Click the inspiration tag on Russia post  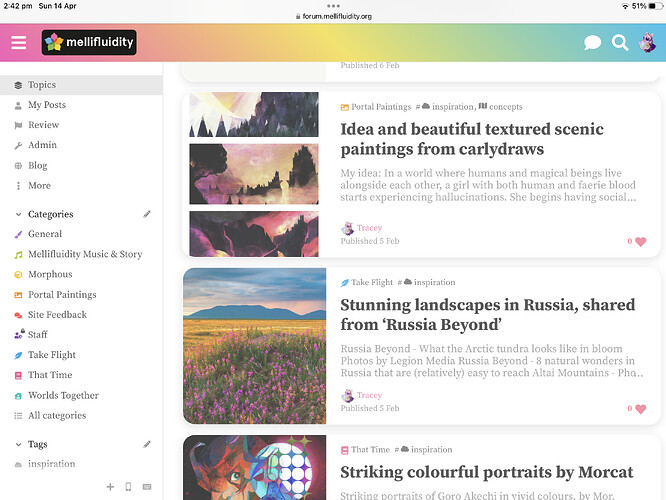[429, 282]
